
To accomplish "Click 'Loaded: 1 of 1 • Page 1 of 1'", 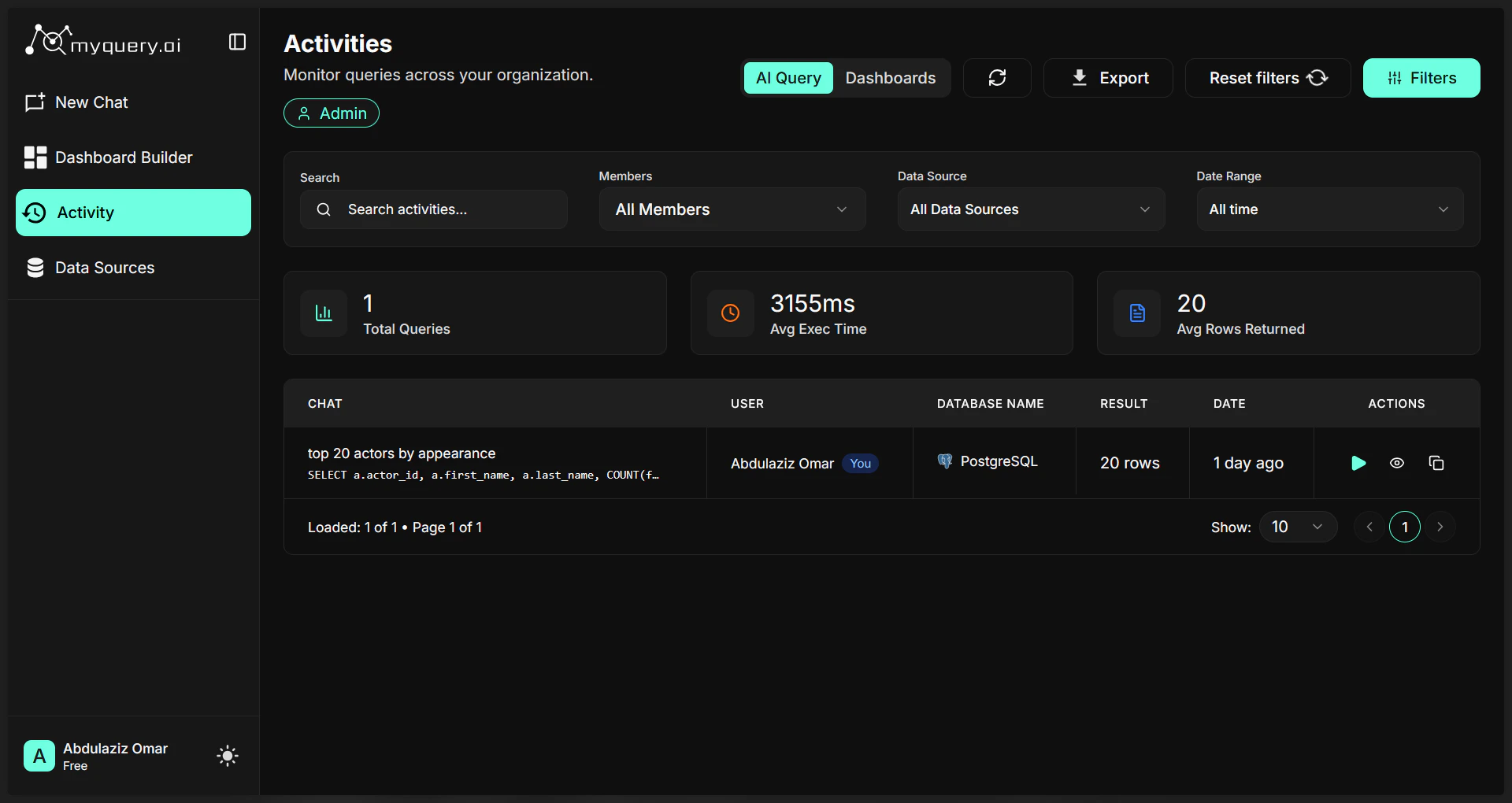I will [395, 527].
